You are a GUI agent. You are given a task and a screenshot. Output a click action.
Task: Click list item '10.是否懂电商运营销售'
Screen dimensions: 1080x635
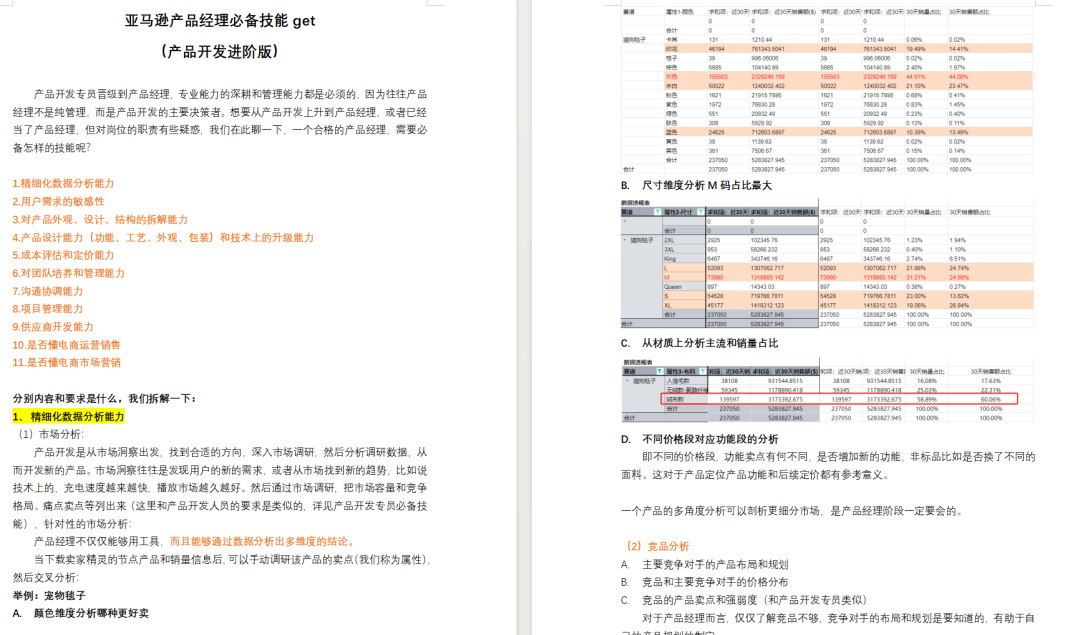(66, 344)
